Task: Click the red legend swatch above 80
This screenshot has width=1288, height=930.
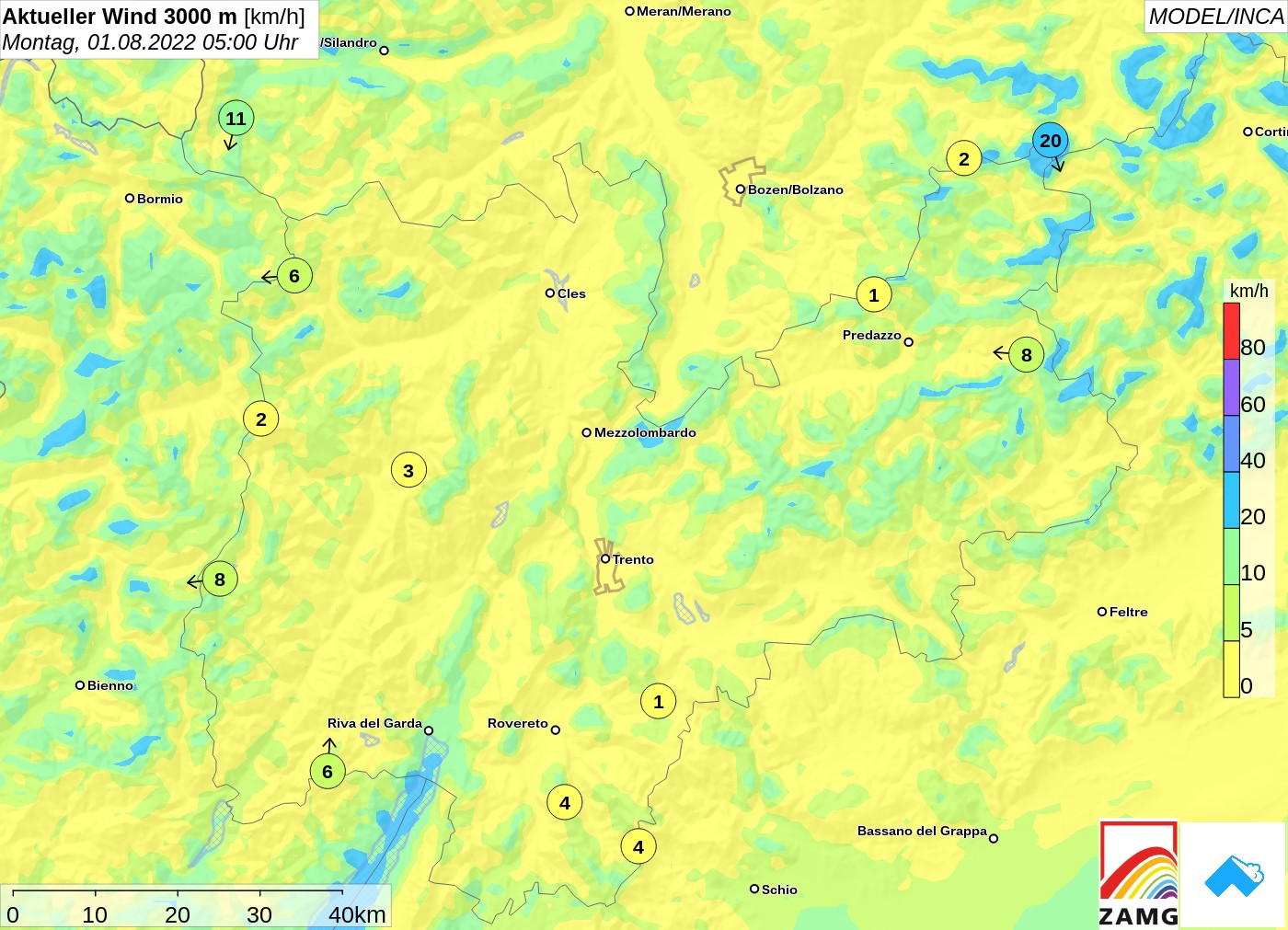Action: point(1231,331)
